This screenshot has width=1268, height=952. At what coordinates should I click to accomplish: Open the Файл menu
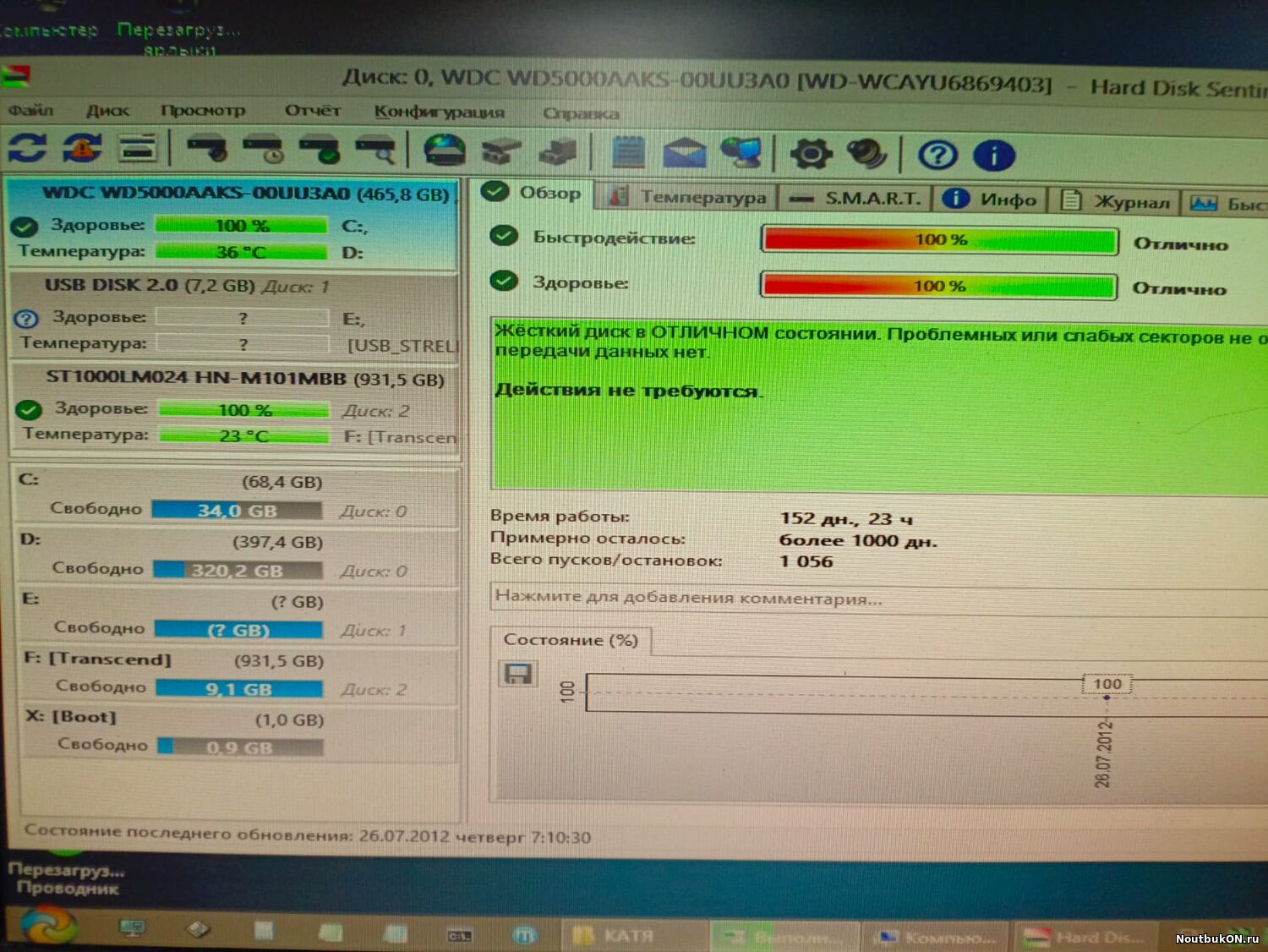pos(30,110)
